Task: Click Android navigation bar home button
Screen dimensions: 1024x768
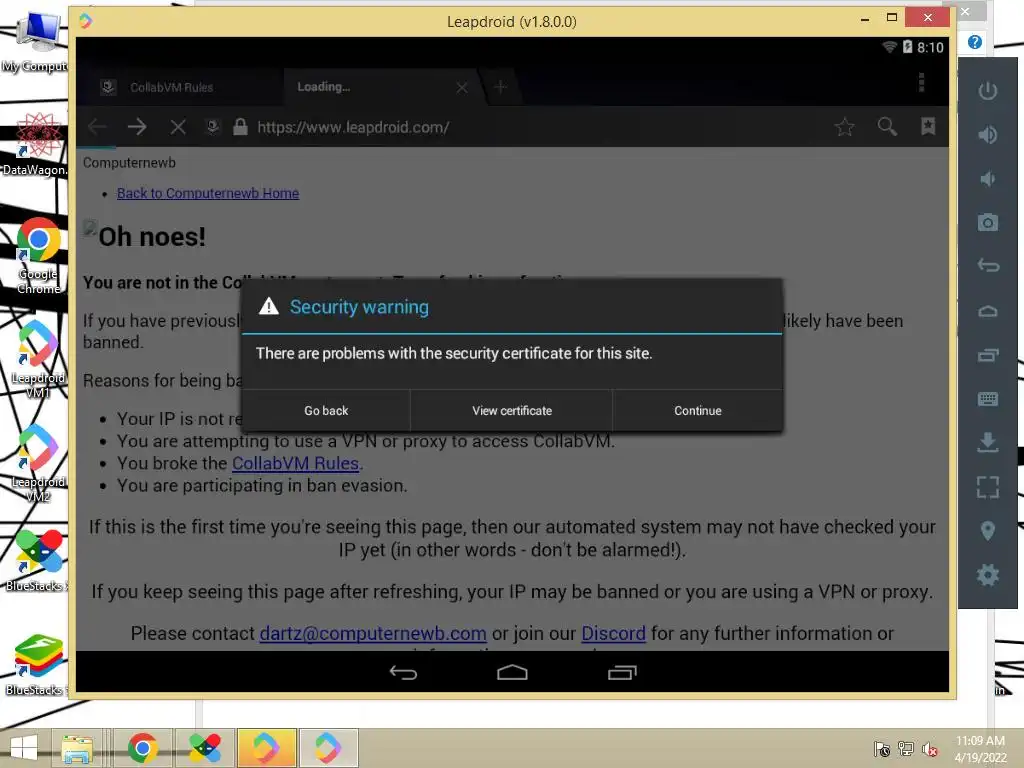Action: (x=512, y=672)
